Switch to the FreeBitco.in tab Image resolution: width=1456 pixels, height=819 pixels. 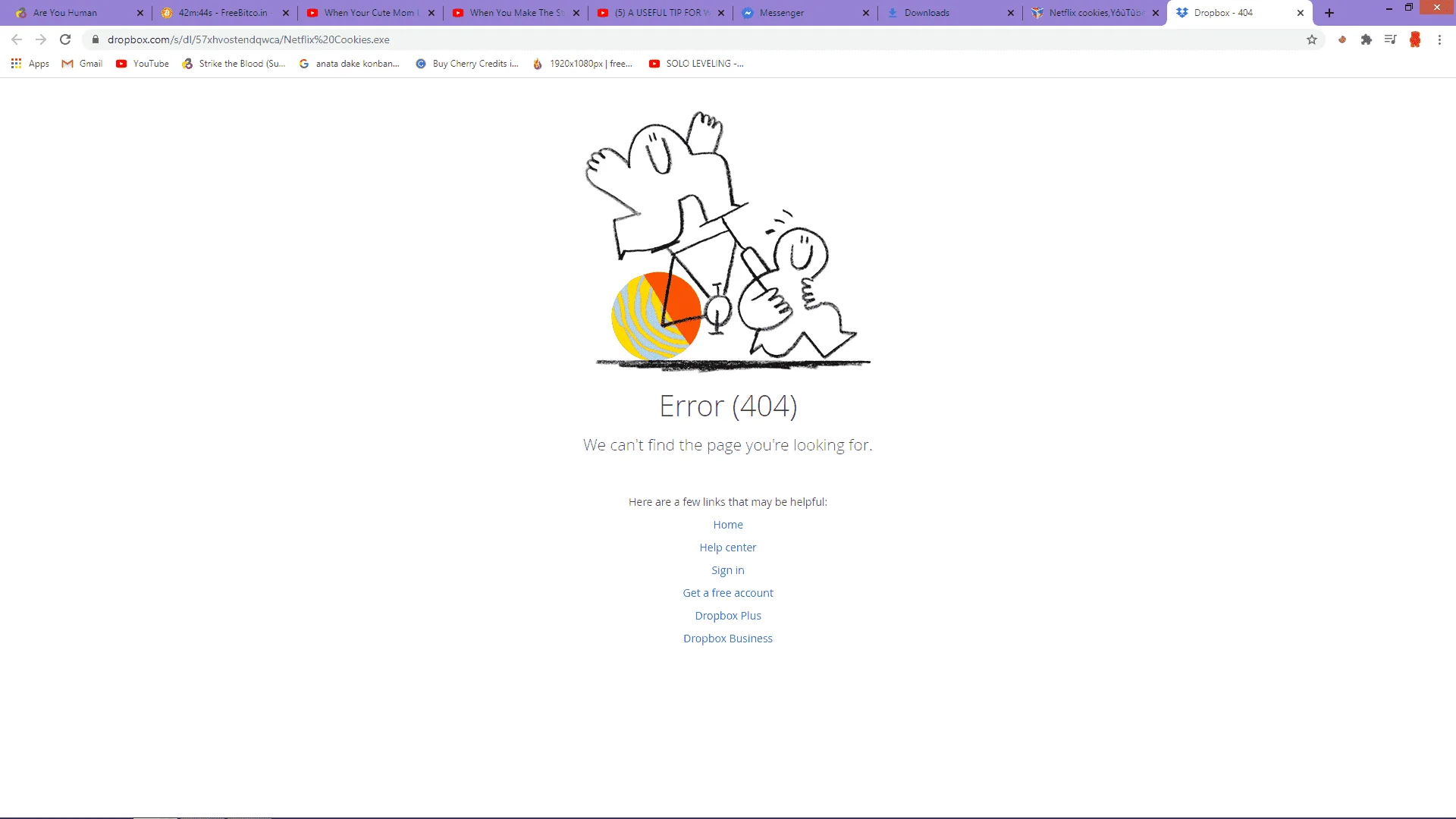pos(223,13)
